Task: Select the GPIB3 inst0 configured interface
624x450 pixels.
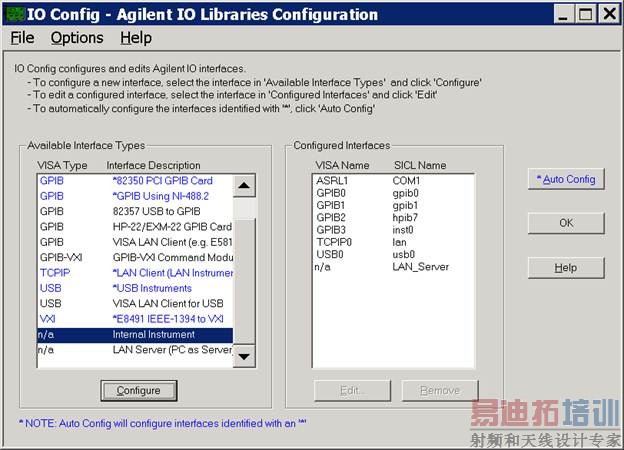Action: (x=393, y=230)
